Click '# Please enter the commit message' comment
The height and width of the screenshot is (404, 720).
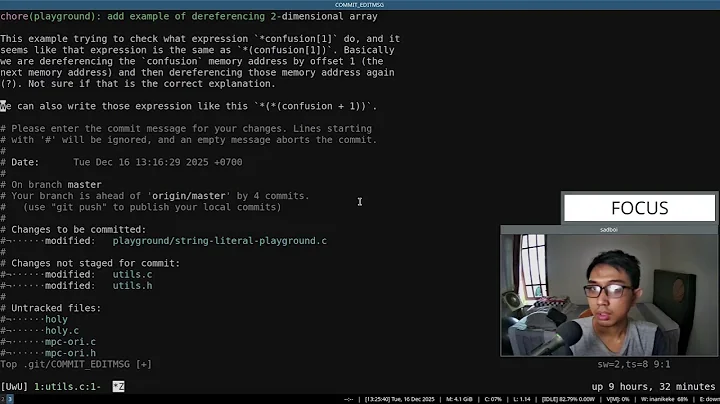pos(186,129)
